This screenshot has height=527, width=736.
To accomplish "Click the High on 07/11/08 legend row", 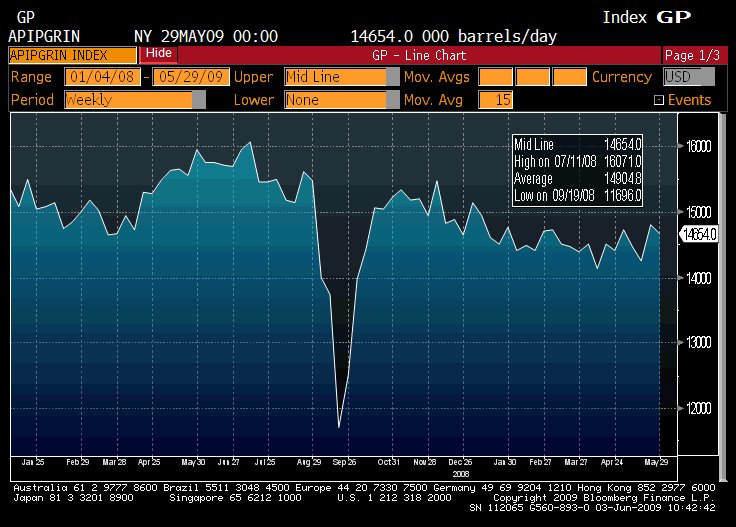I will (x=577, y=161).
